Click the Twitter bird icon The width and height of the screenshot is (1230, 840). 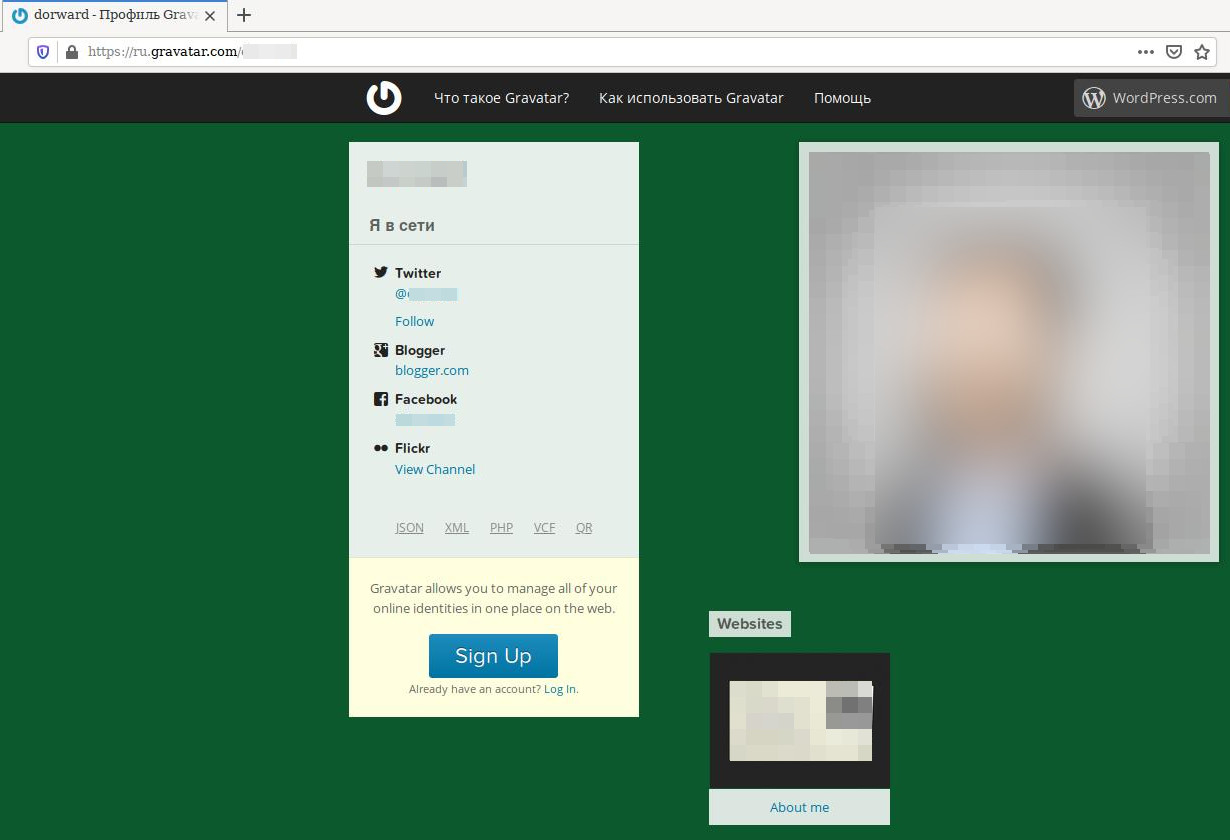point(381,272)
